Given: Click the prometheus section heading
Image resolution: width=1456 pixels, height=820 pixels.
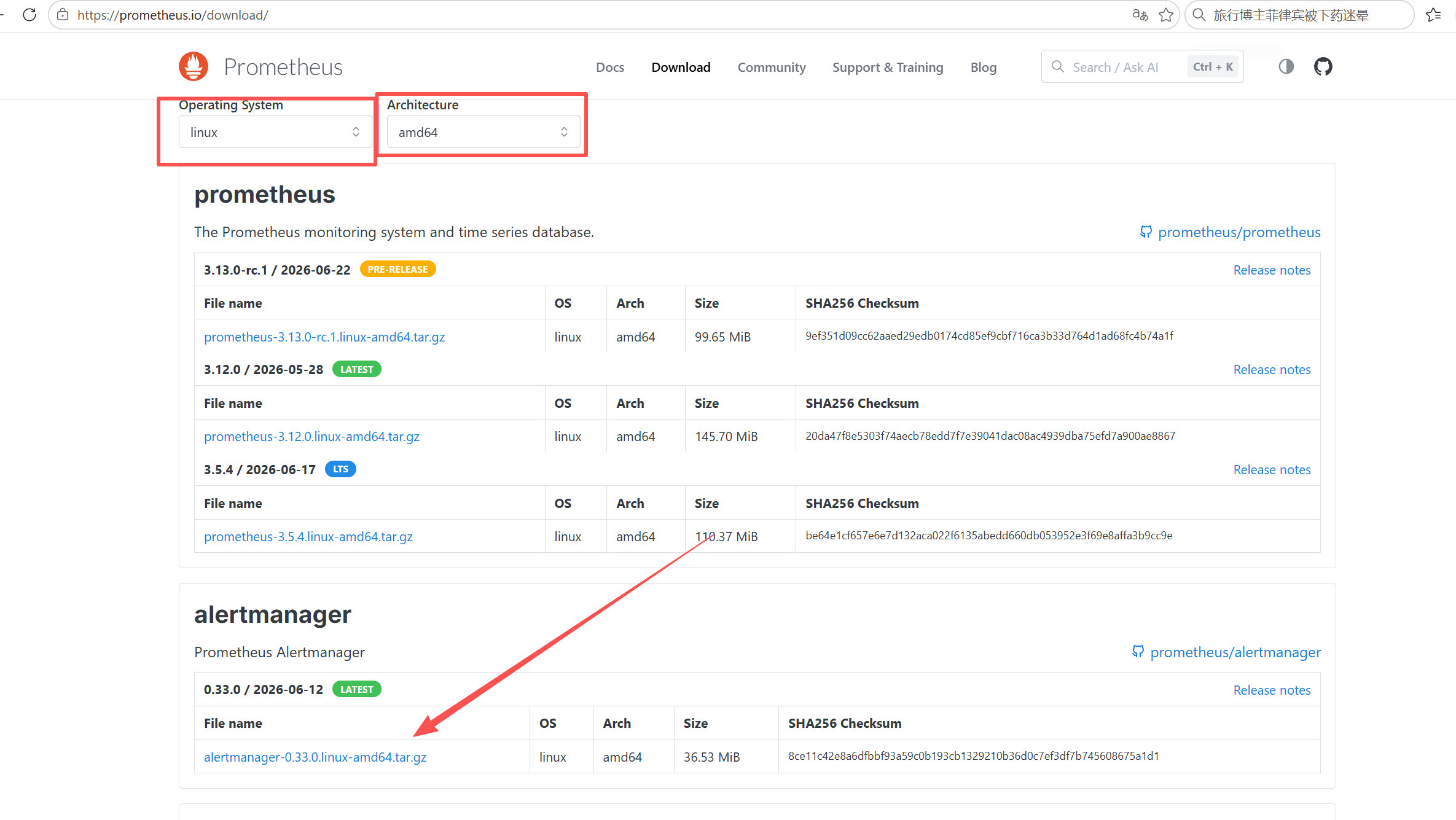Looking at the screenshot, I should (265, 195).
